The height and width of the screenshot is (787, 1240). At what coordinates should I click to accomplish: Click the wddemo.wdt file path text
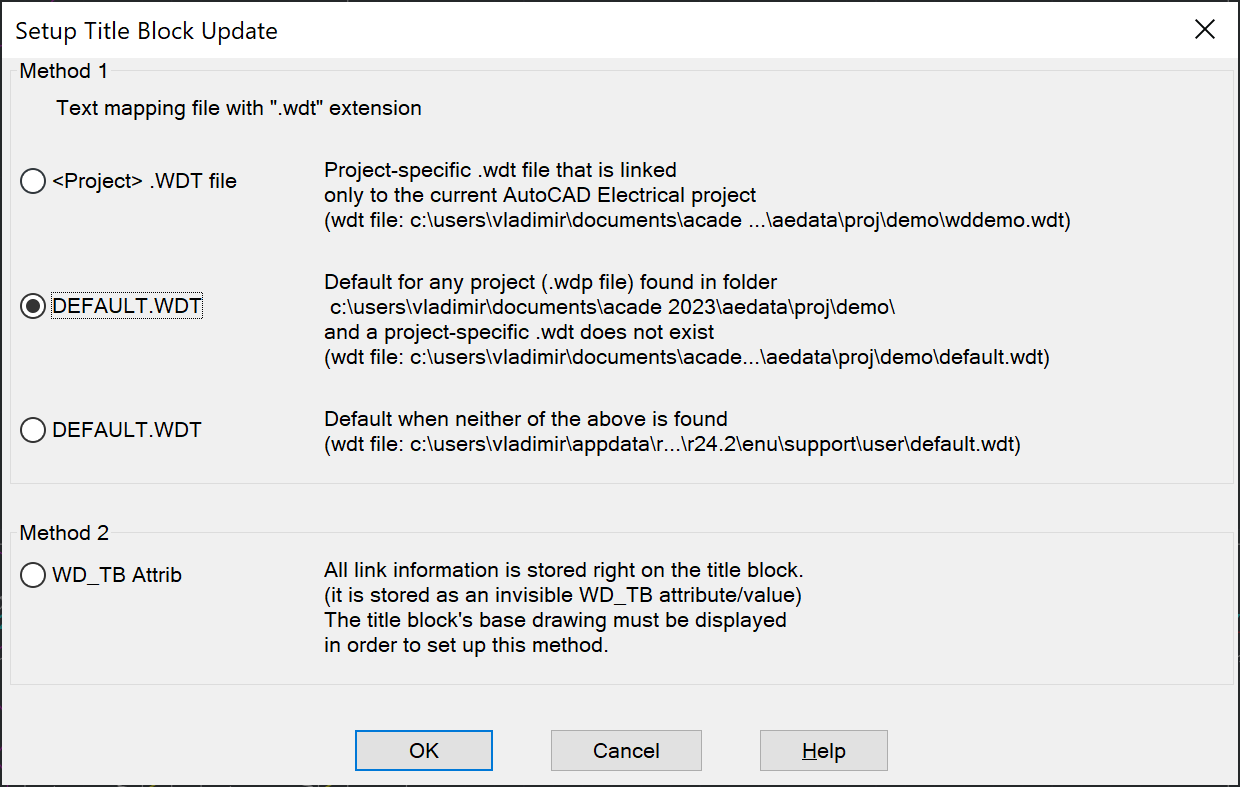point(697,219)
